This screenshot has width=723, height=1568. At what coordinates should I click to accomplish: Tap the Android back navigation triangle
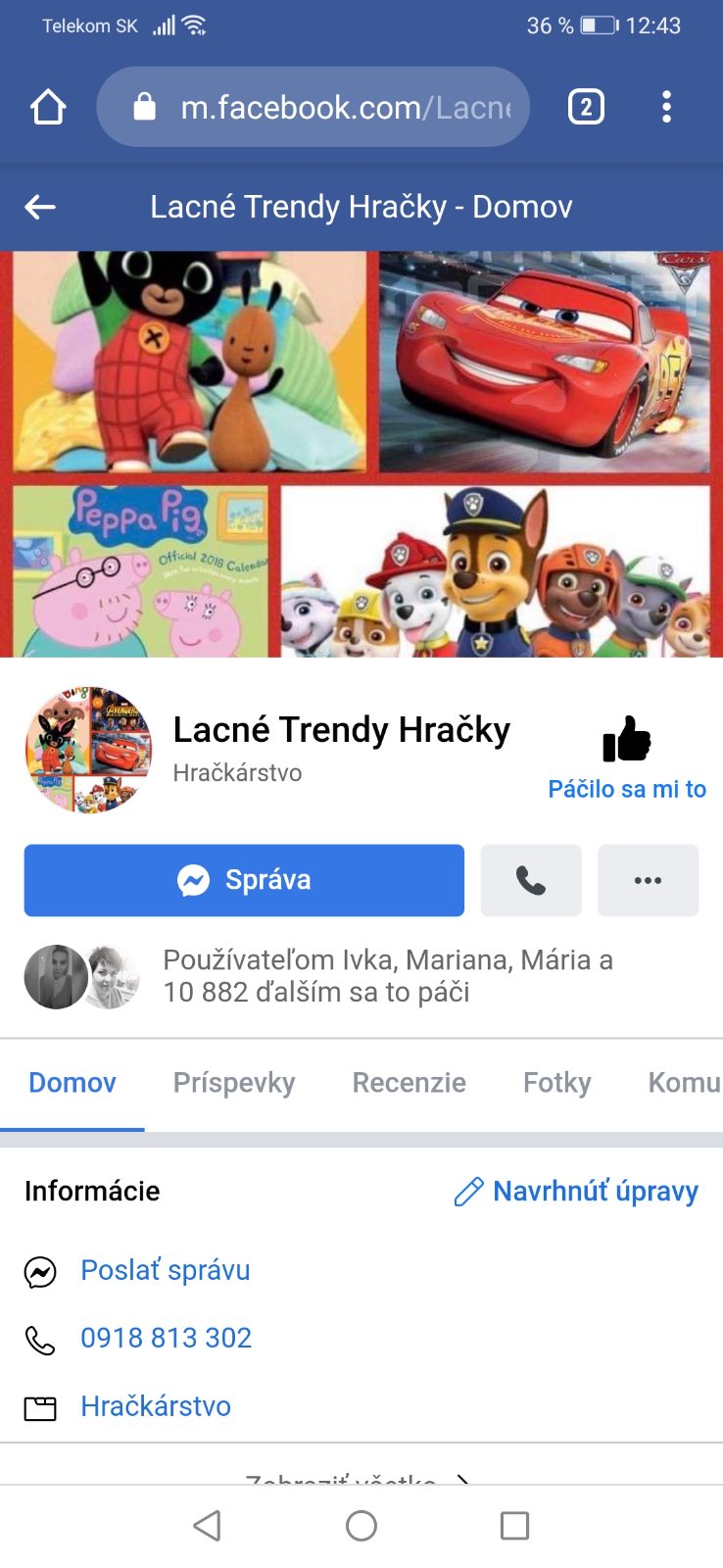207,1526
